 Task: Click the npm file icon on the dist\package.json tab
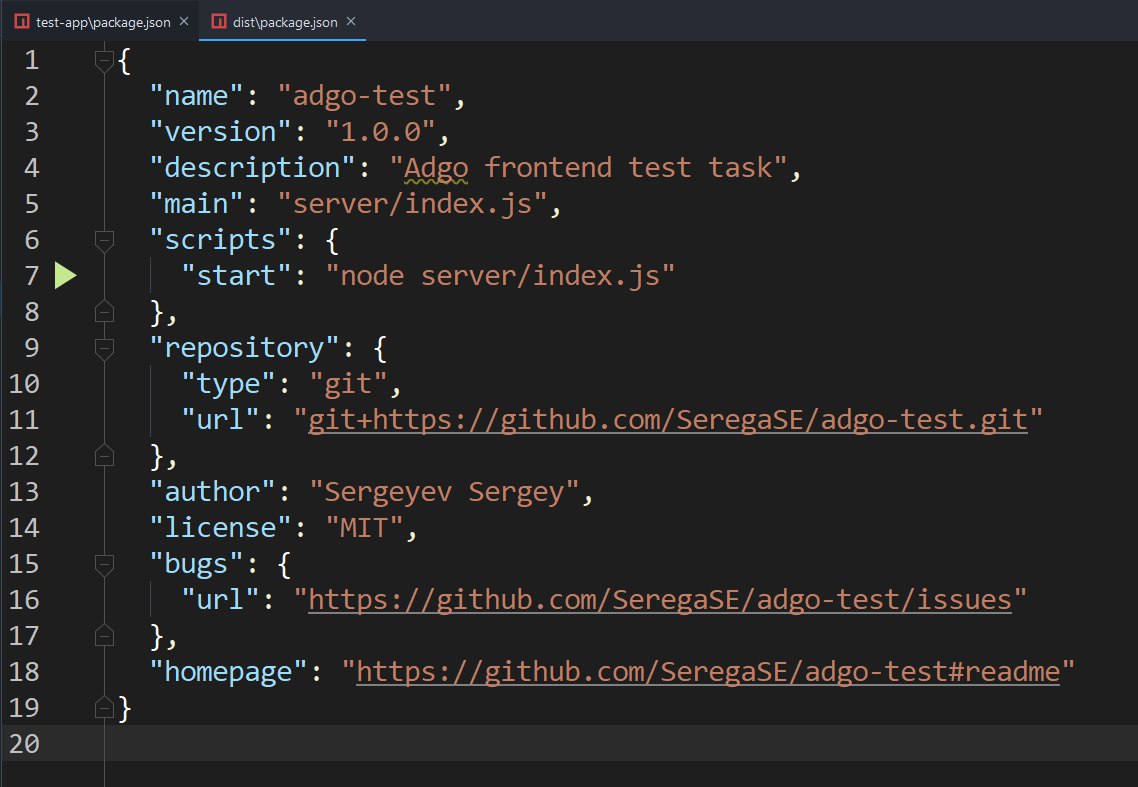pos(218,21)
